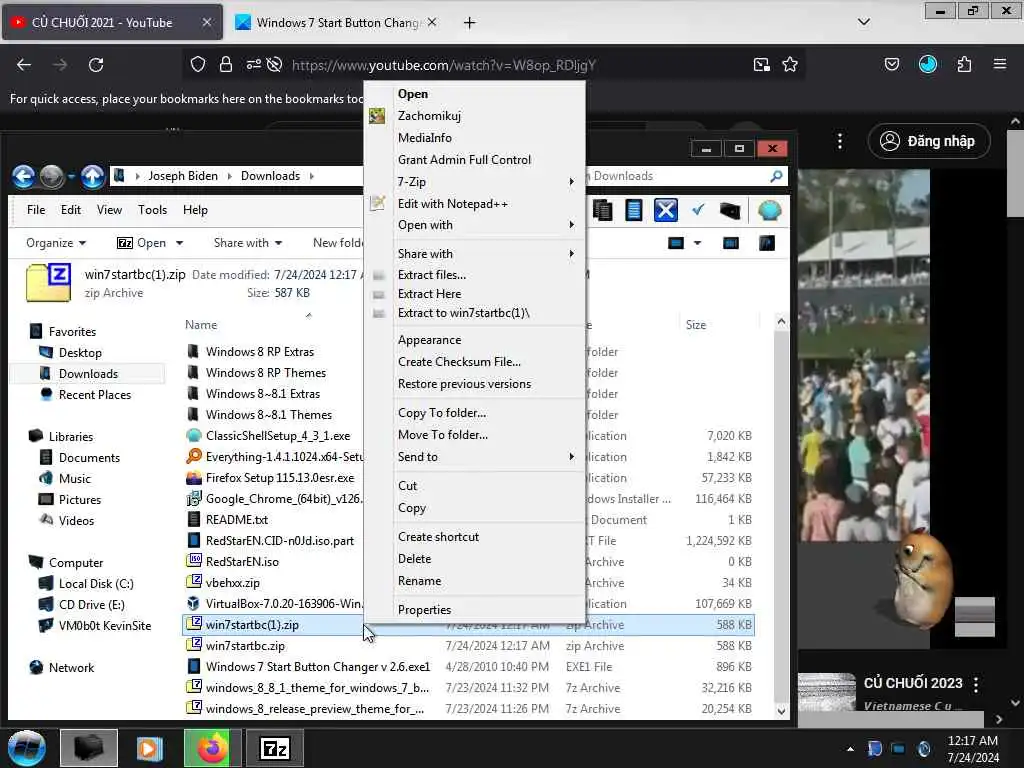This screenshot has height=768, width=1024.
Task: Select Extract to win7startbc(1)\ option
Action: (x=463, y=313)
